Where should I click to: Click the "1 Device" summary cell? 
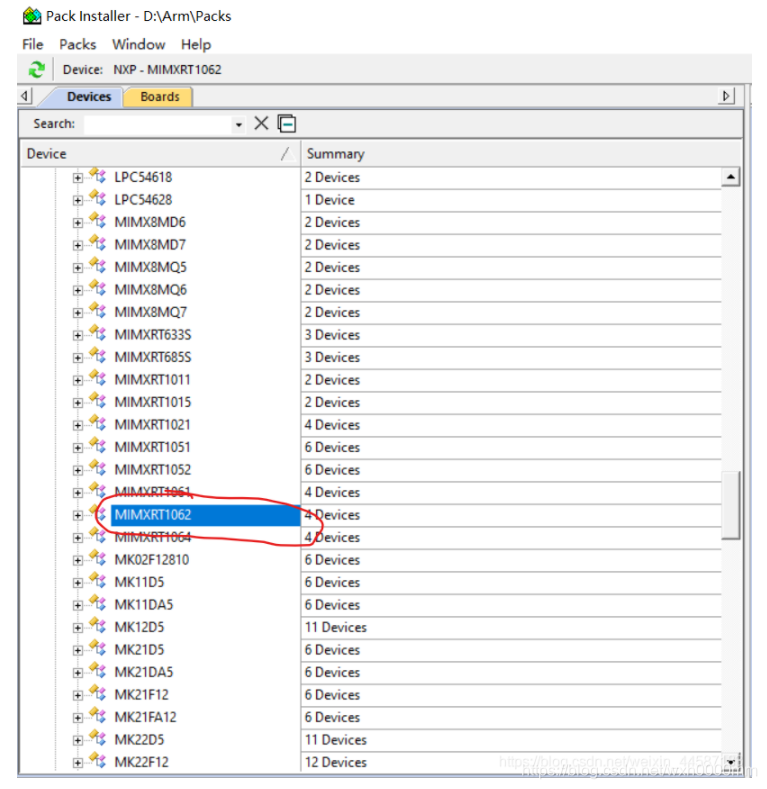point(329,200)
